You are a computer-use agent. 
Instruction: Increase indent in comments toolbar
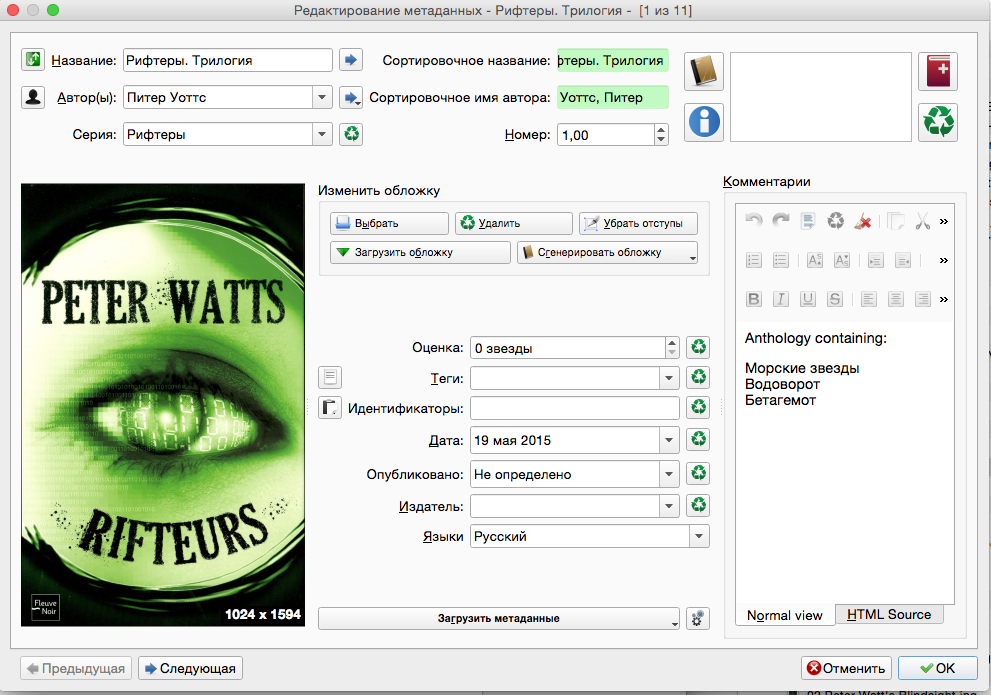point(875,260)
